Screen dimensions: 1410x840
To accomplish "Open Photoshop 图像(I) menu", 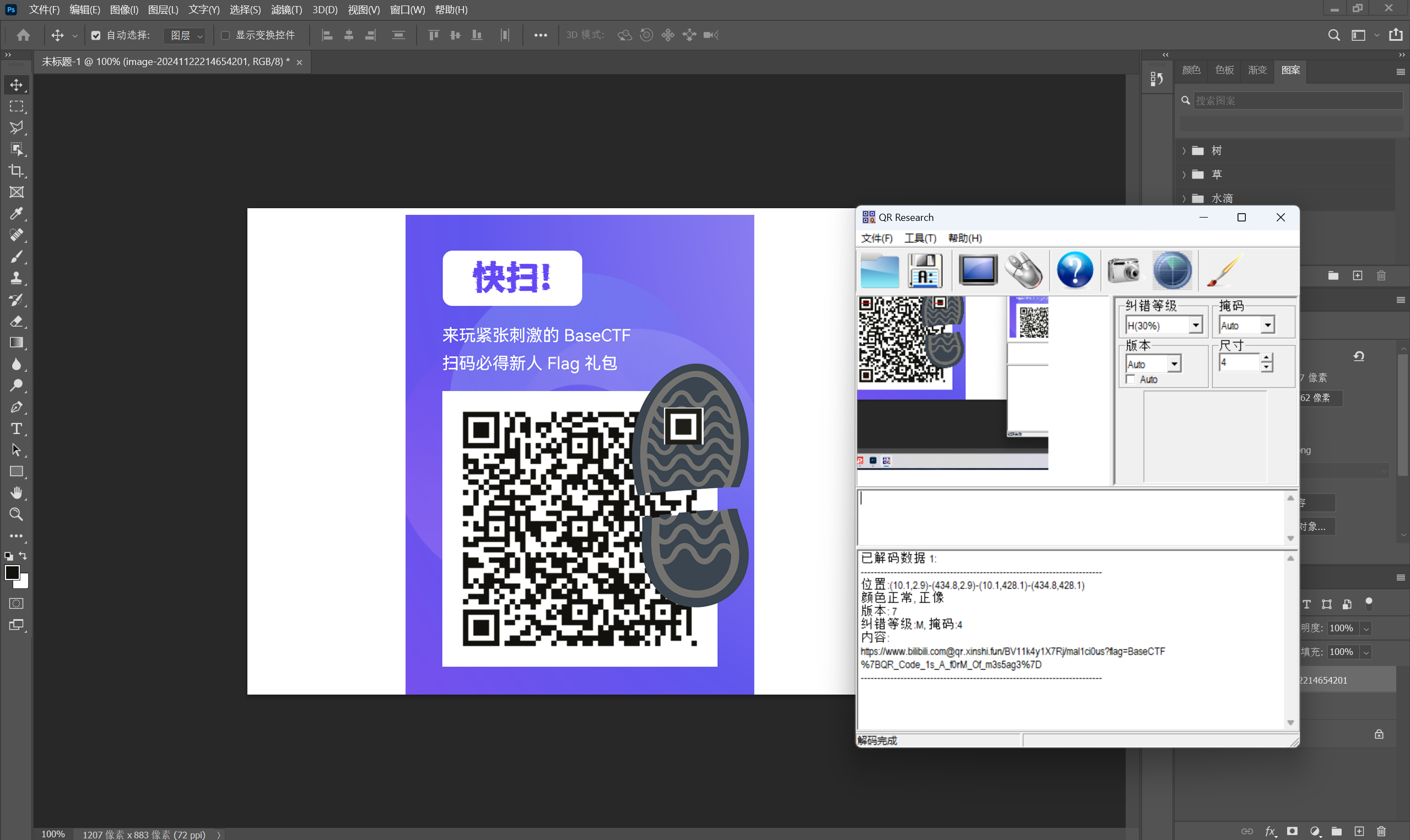I will [124, 9].
